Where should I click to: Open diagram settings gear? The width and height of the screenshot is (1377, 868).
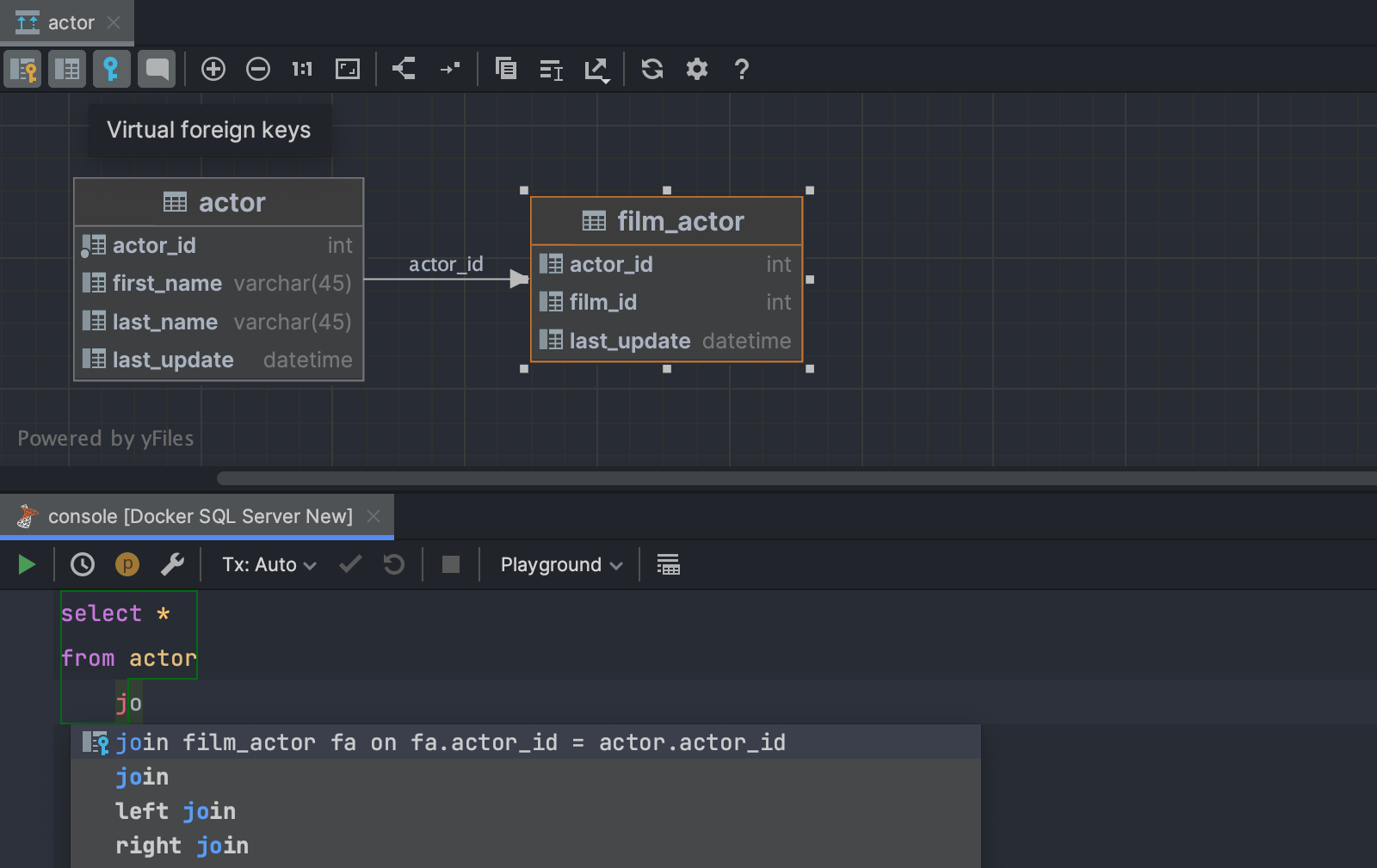tap(697, 69)
